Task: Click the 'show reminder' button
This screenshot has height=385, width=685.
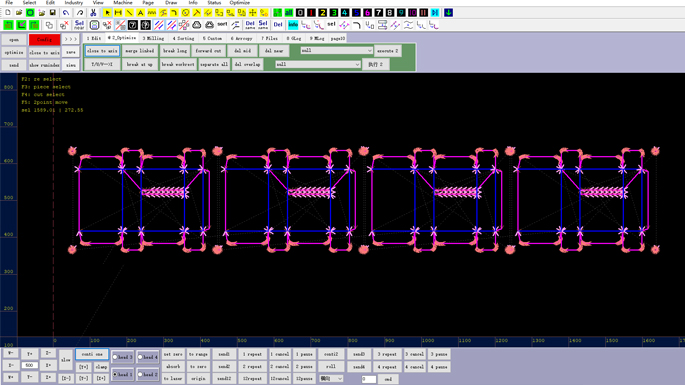Action: pyautogui.click(x=45, y=65)
